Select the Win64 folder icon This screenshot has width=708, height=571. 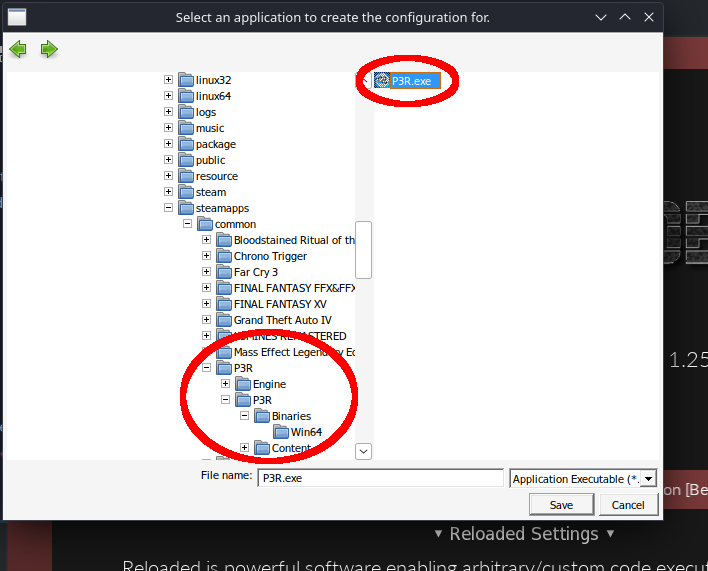click(281, 432)
